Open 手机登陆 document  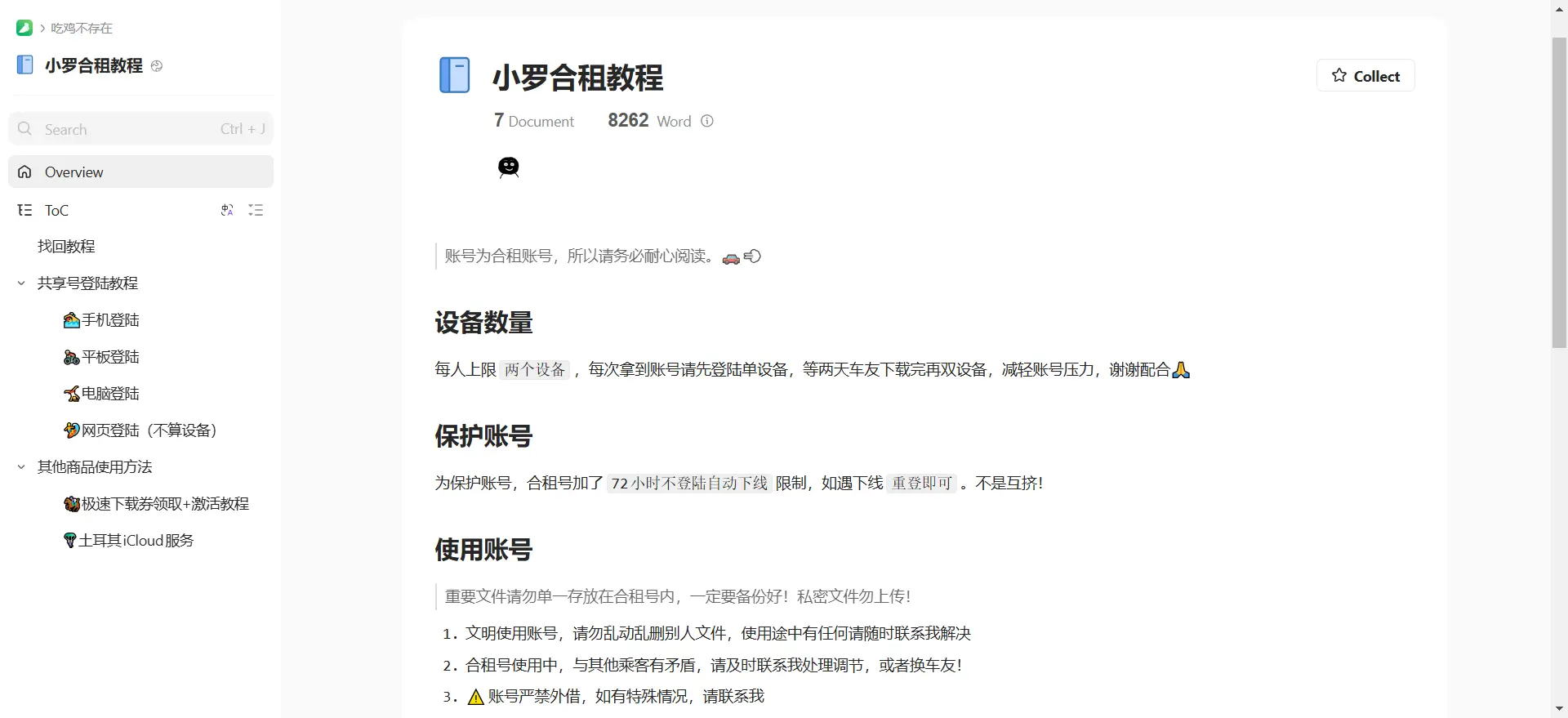pyautogui.click(x=101, y=319)
